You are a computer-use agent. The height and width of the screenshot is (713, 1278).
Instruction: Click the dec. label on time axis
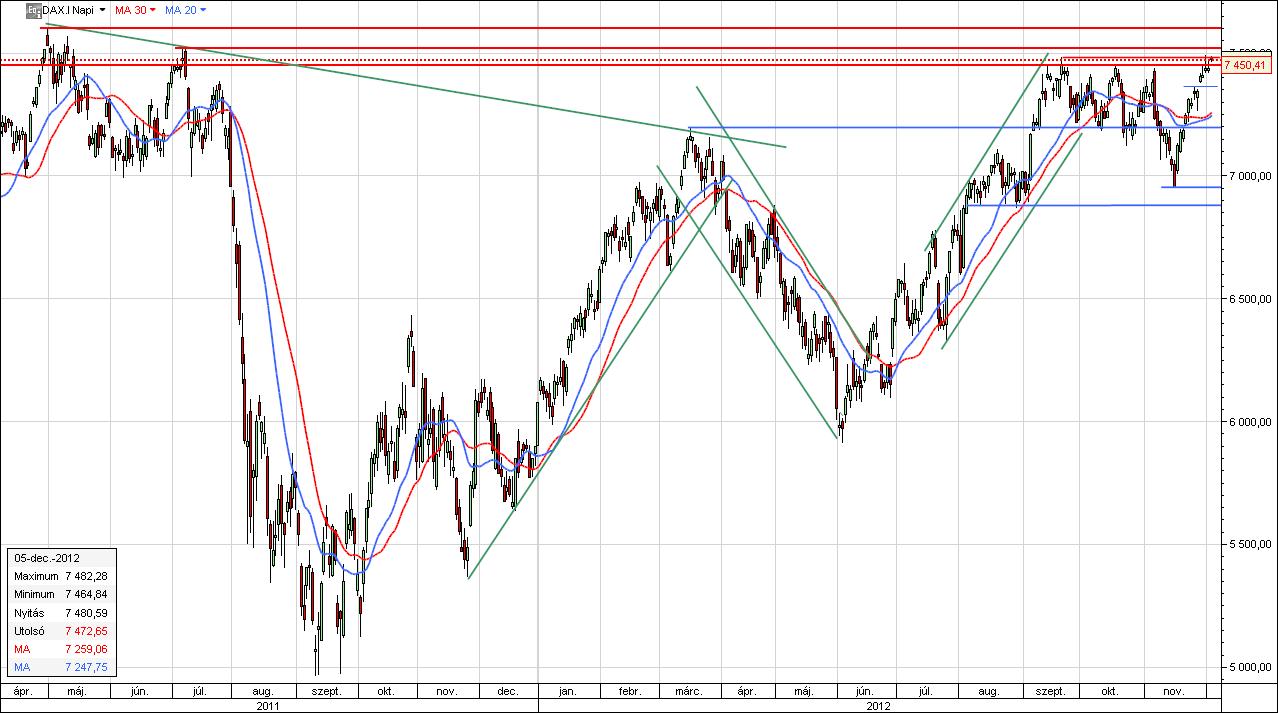point(507,691)
